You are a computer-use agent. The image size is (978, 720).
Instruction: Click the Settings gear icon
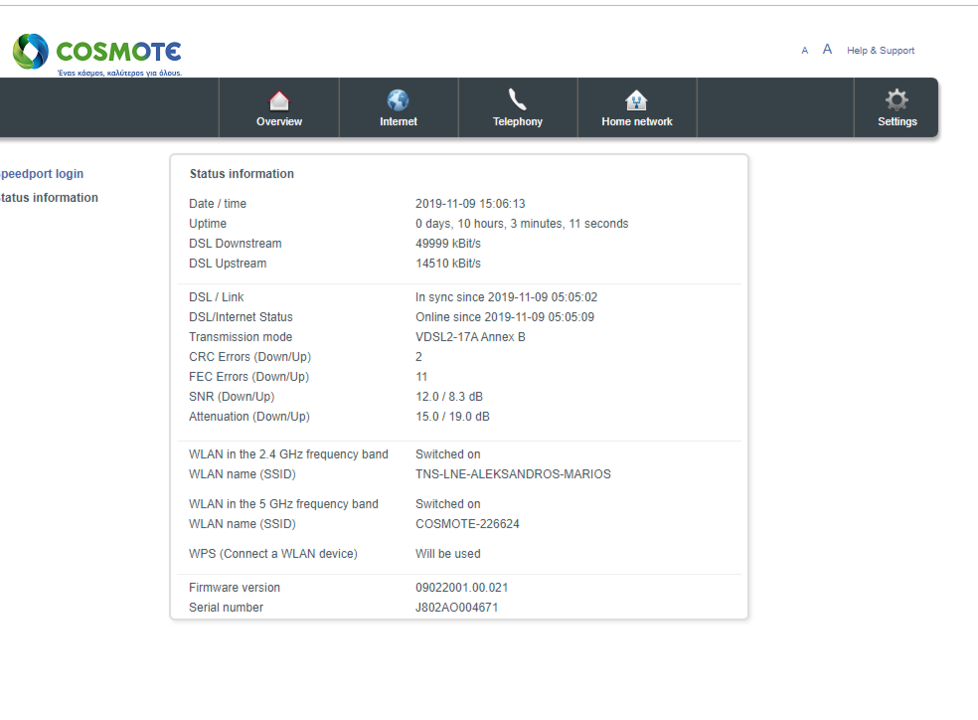coord(897,100)
